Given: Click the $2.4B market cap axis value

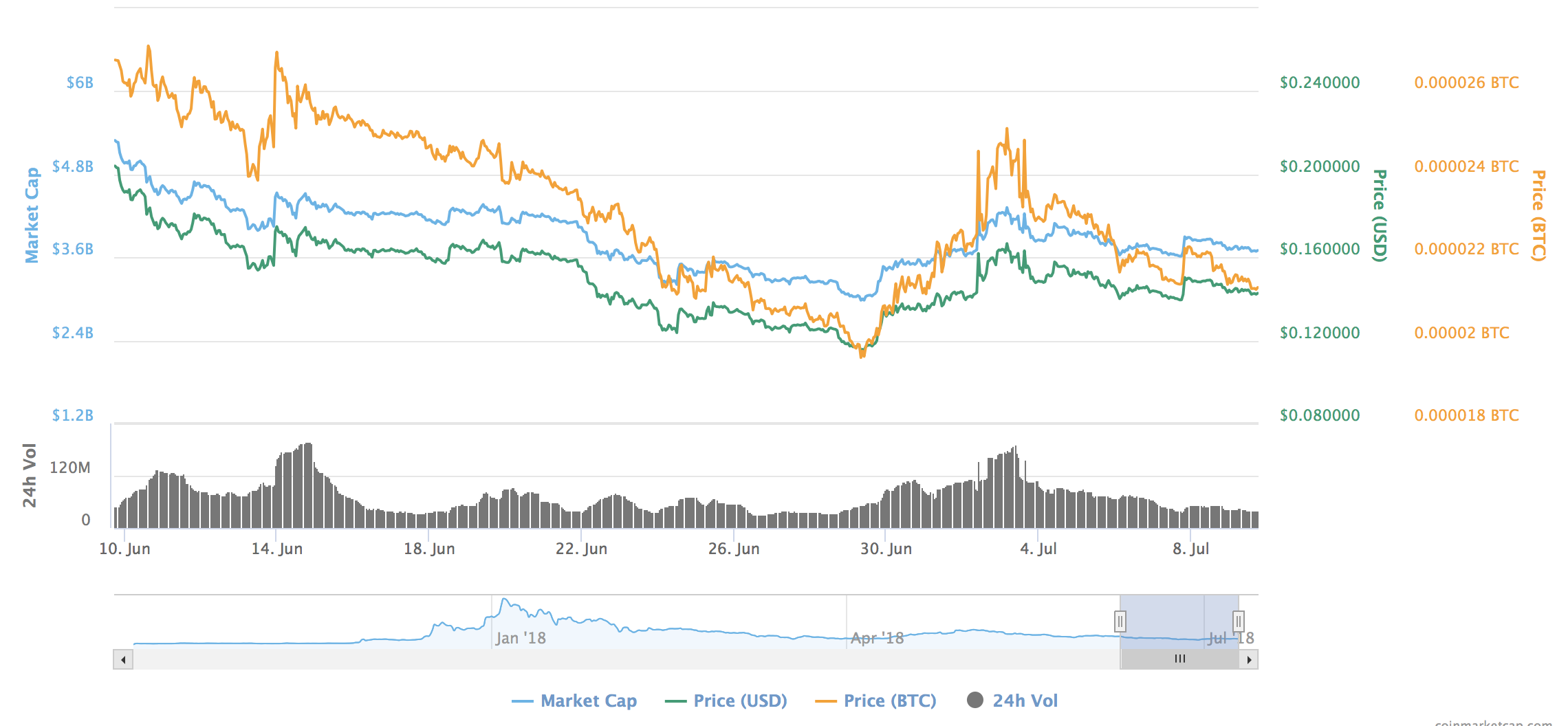Looking at the screenshot, I should tap(73, 333).
